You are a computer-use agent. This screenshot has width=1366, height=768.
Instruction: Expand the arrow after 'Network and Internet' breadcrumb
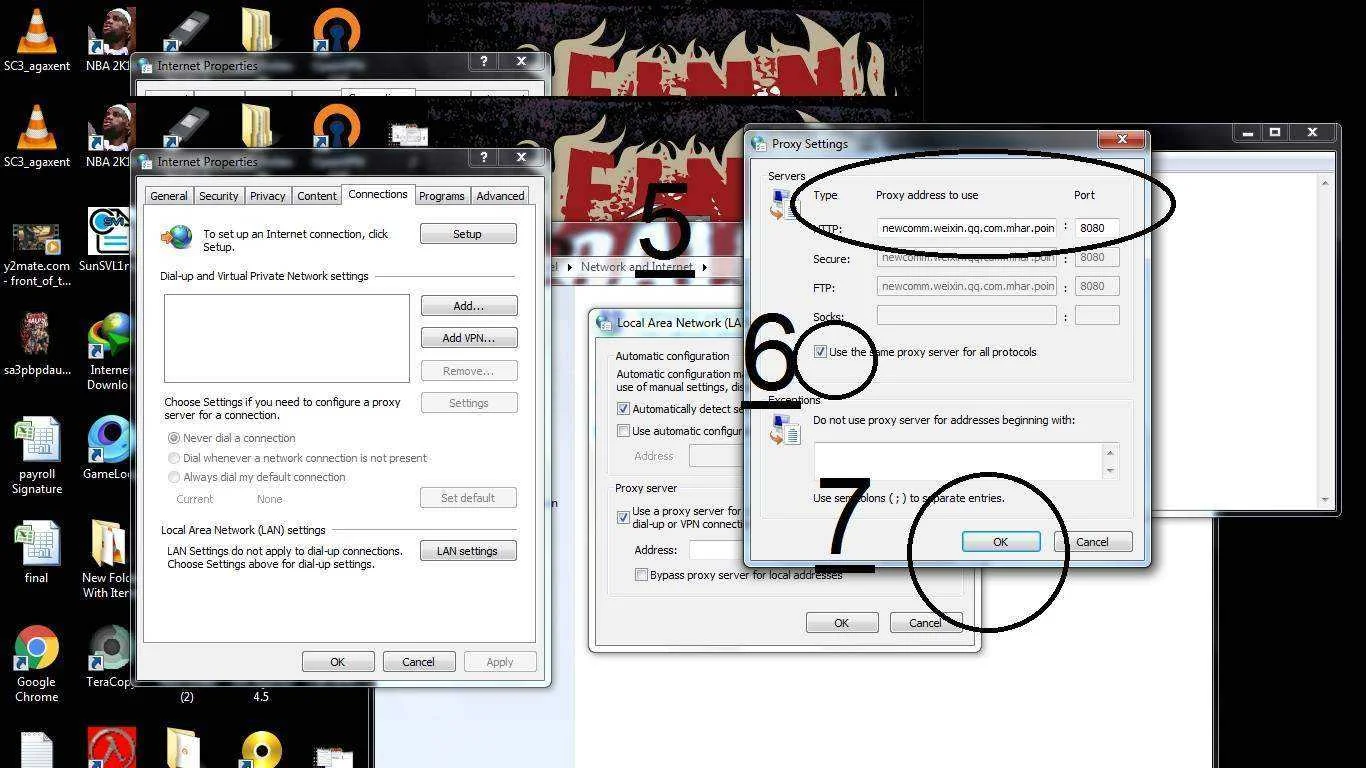(704, 267)
